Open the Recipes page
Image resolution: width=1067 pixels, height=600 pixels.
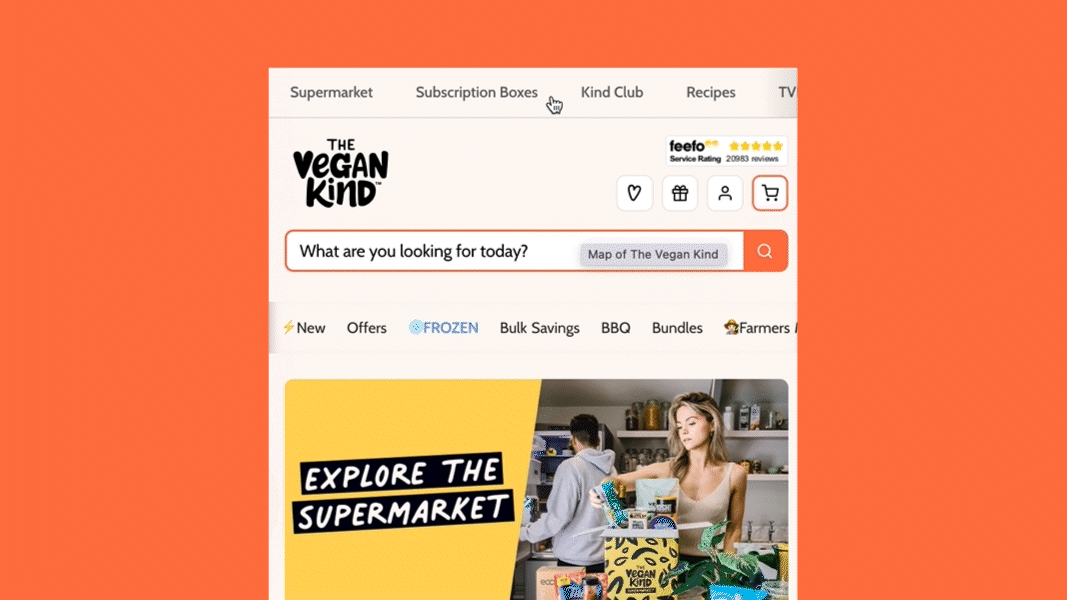[x=710, y=93]
